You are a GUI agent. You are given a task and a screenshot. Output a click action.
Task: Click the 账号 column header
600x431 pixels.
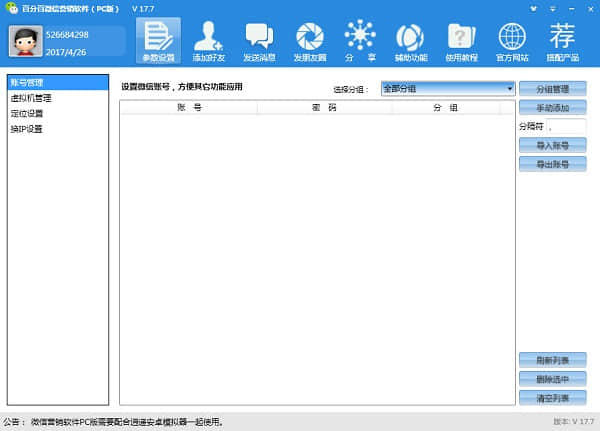pyautogui.click(x=189, y=108)
